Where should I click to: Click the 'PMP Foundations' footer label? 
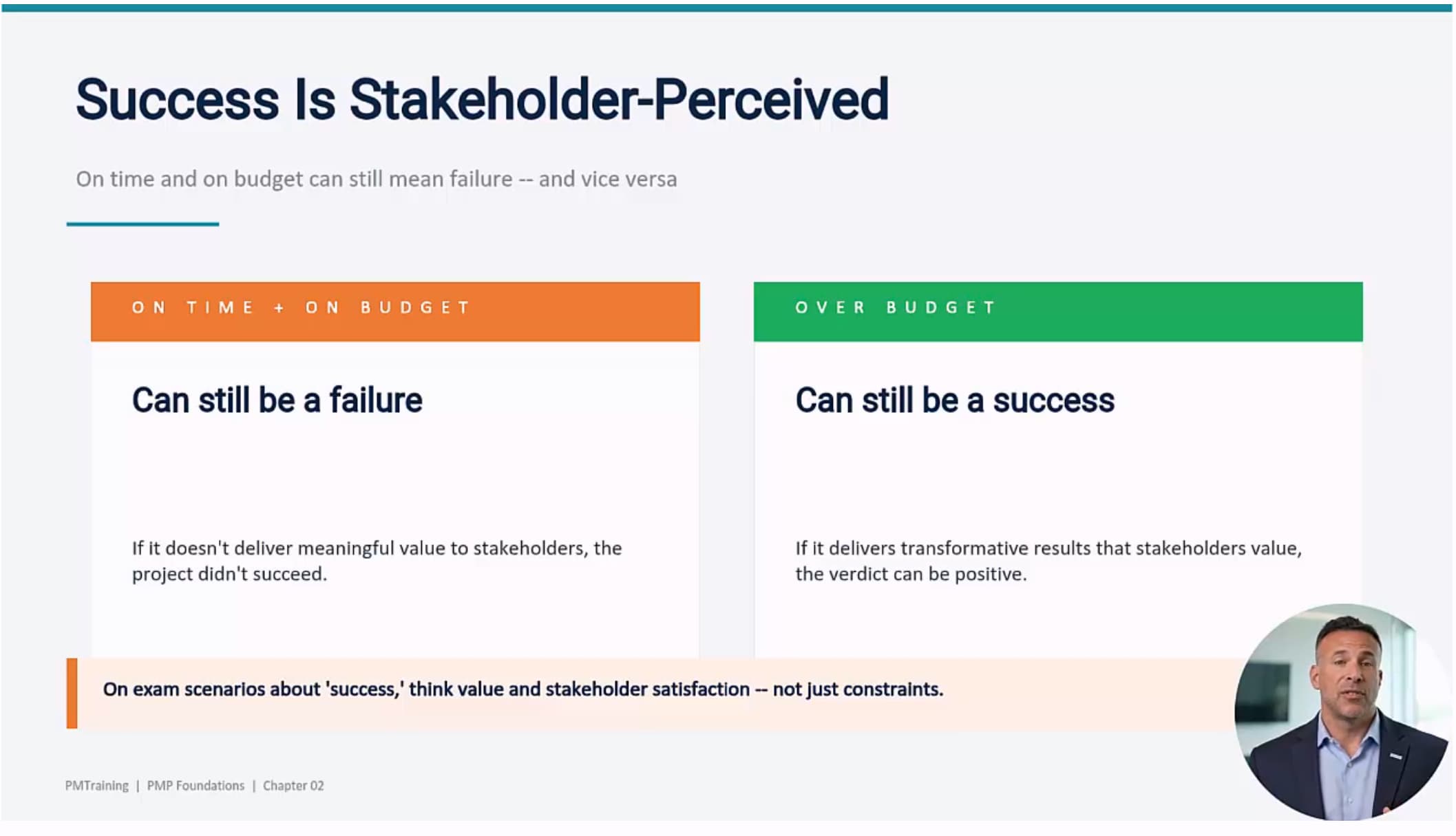196,786
